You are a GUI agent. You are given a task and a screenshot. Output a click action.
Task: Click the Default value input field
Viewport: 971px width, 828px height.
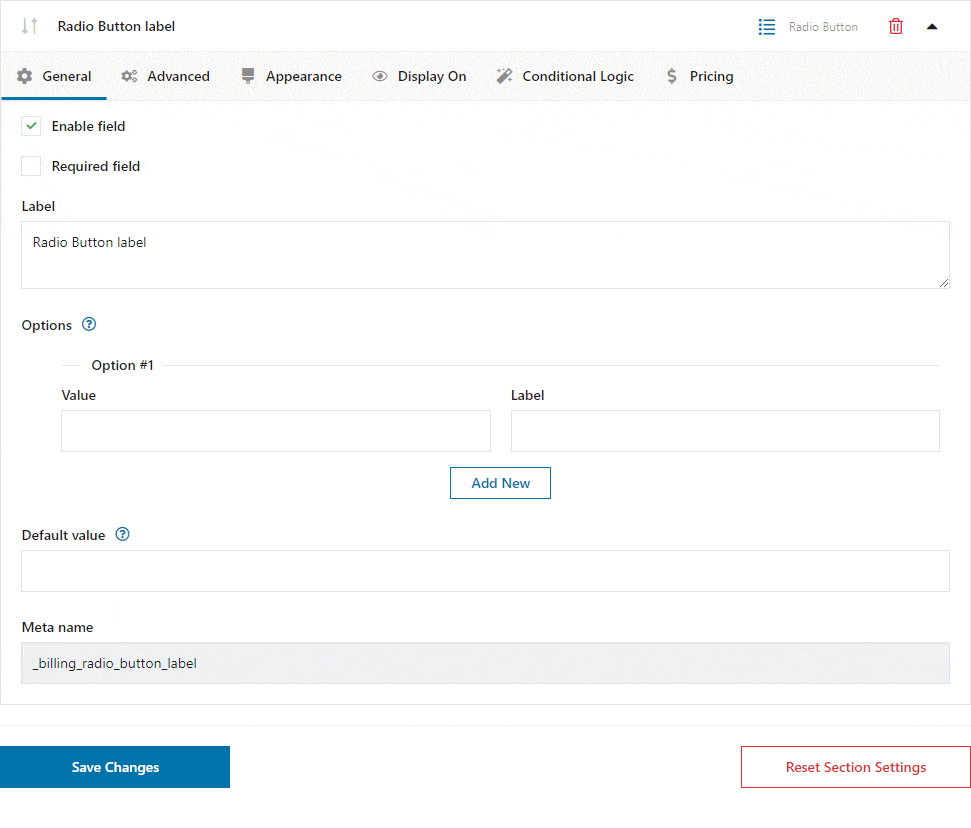(x=485, y=571)
